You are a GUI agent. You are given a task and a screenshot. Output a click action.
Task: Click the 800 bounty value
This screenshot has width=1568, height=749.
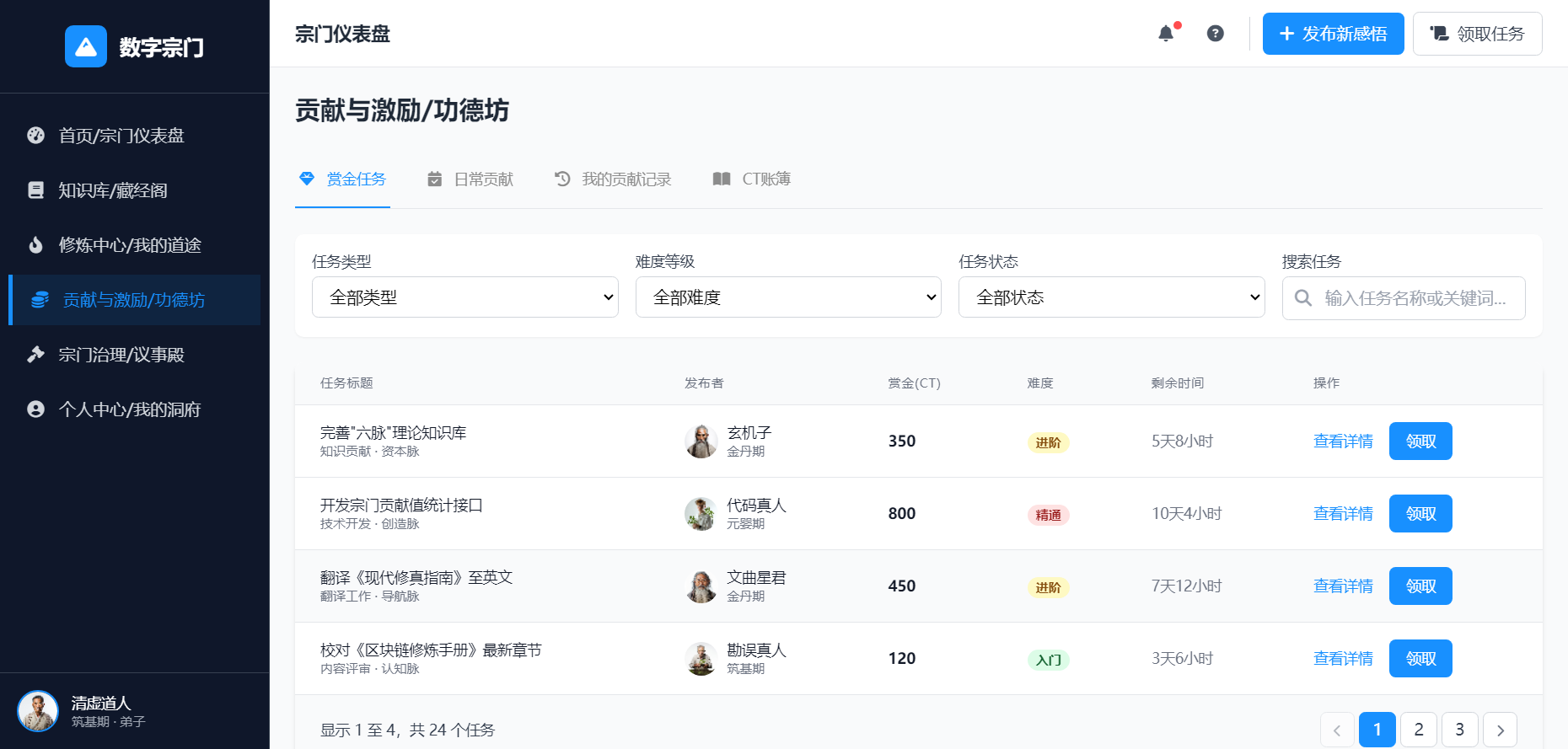point(902,514)
